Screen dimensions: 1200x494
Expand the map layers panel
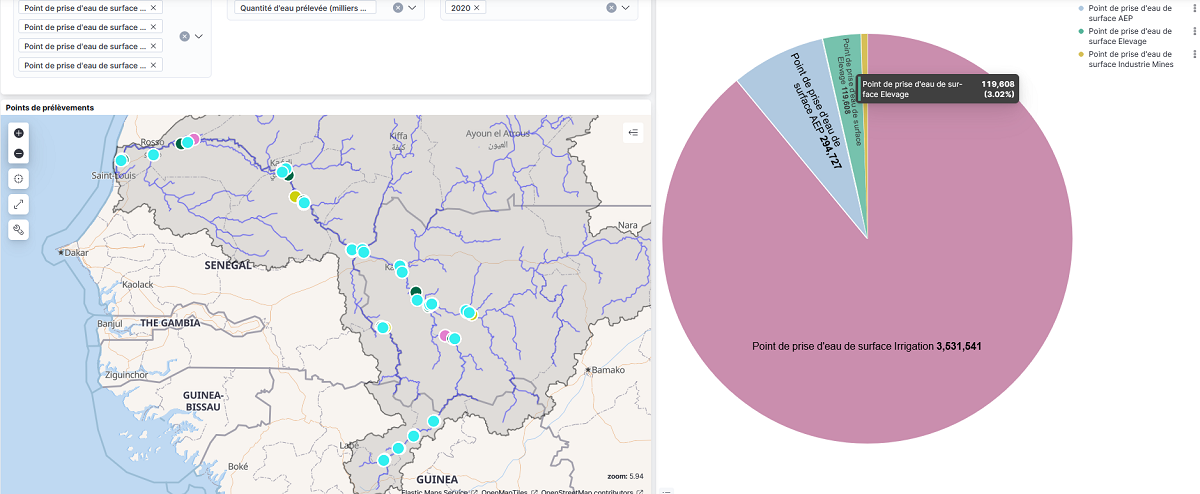pyautogui.click(x=632, y=132)
